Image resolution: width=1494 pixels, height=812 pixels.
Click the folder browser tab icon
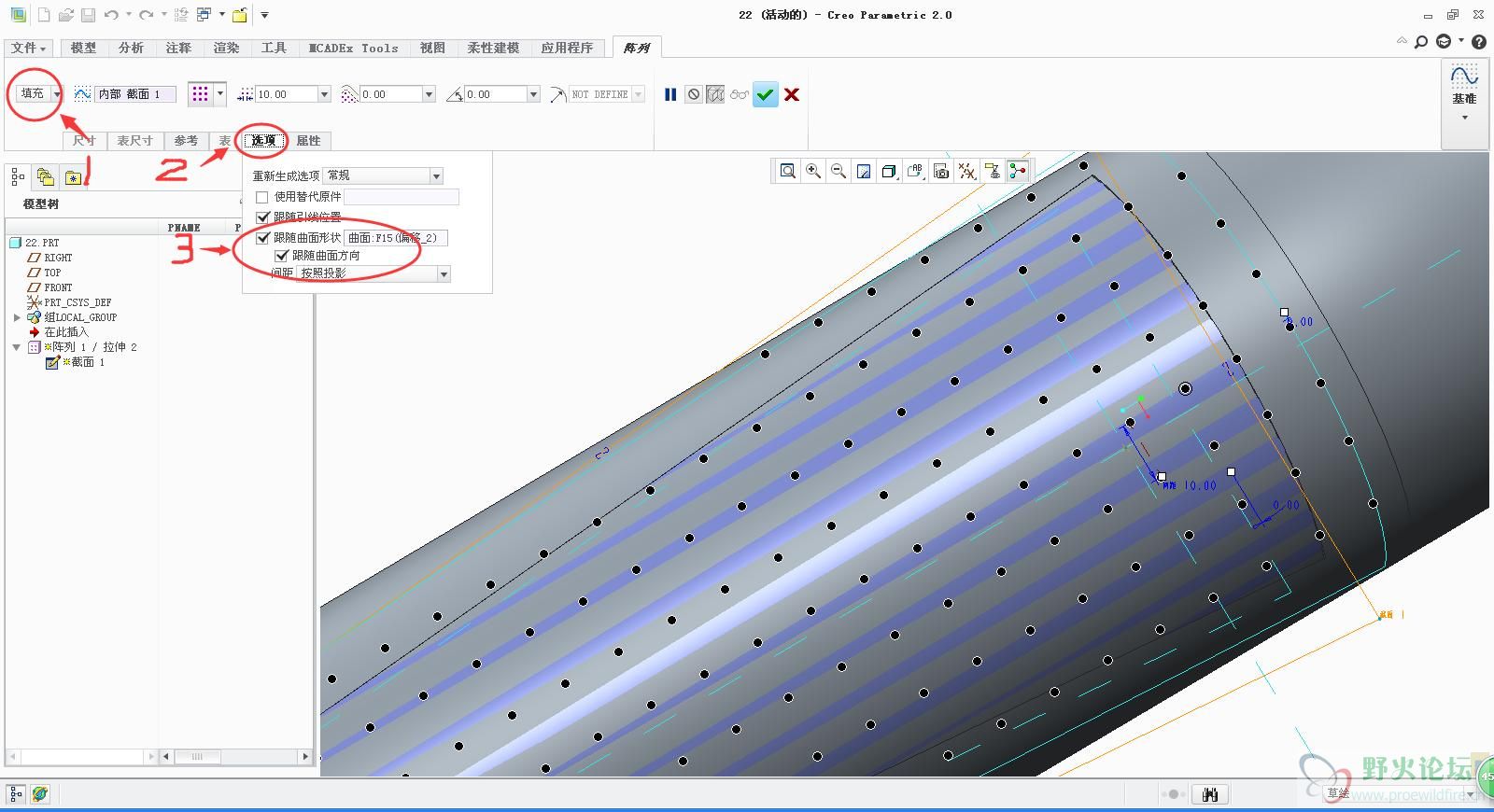[x=45, y=177]
